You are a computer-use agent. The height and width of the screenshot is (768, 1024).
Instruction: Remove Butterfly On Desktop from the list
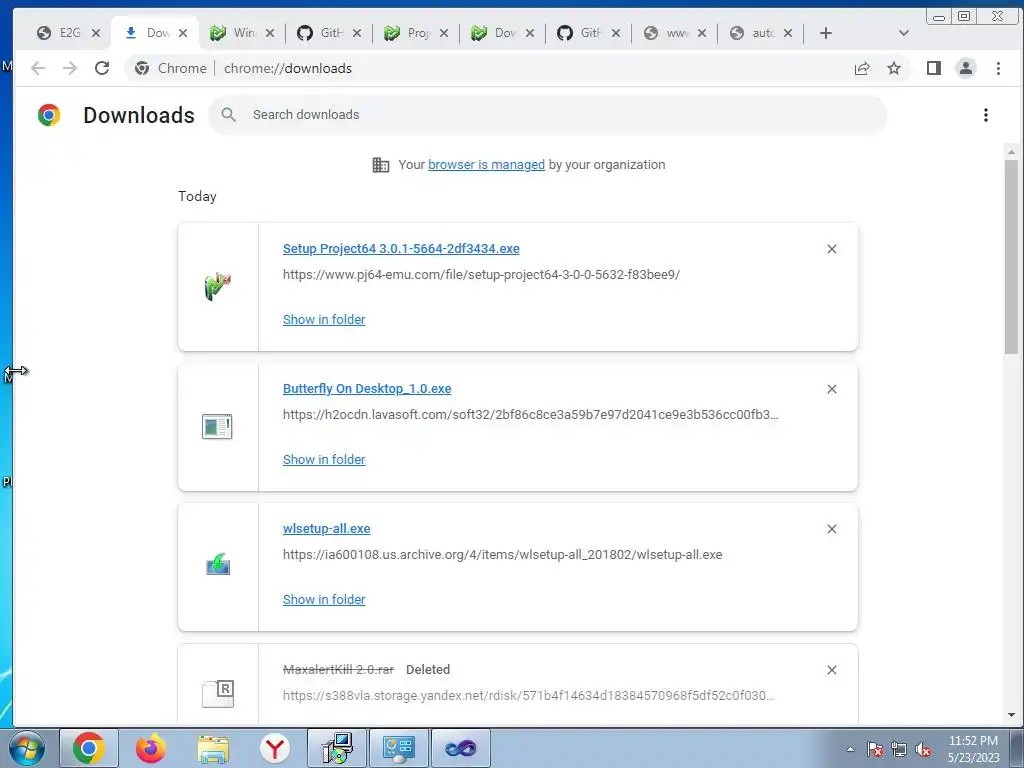click(831, 389)
